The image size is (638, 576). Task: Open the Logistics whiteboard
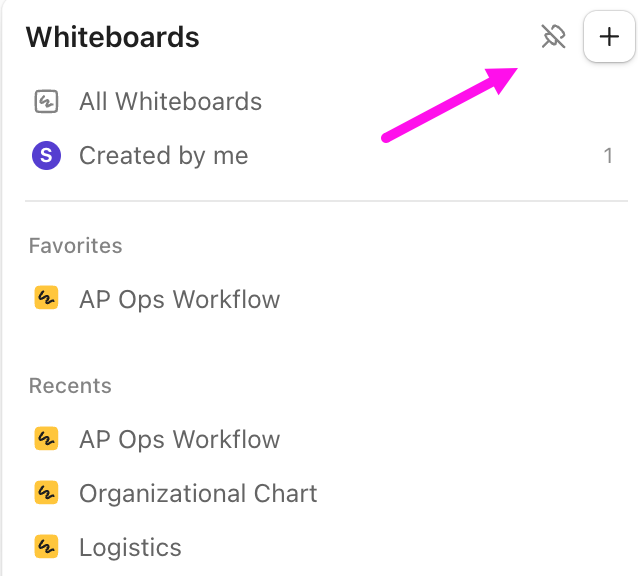coord(130,548)
